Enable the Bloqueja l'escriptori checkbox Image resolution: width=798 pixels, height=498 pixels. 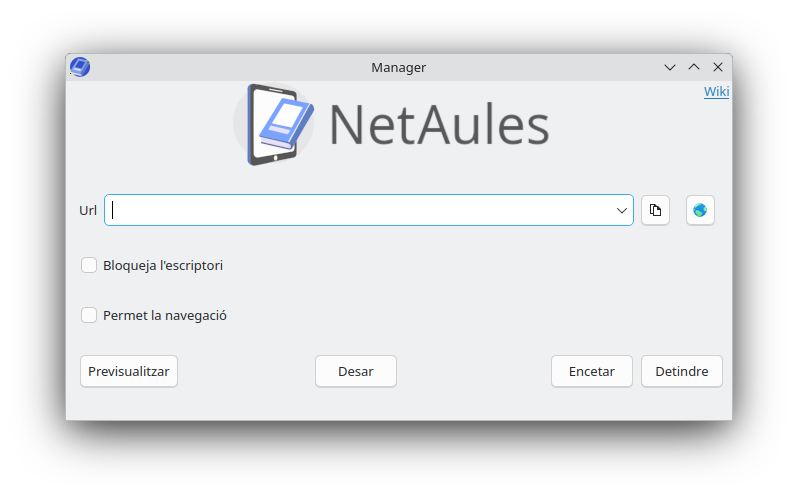(x=89, y=265)
